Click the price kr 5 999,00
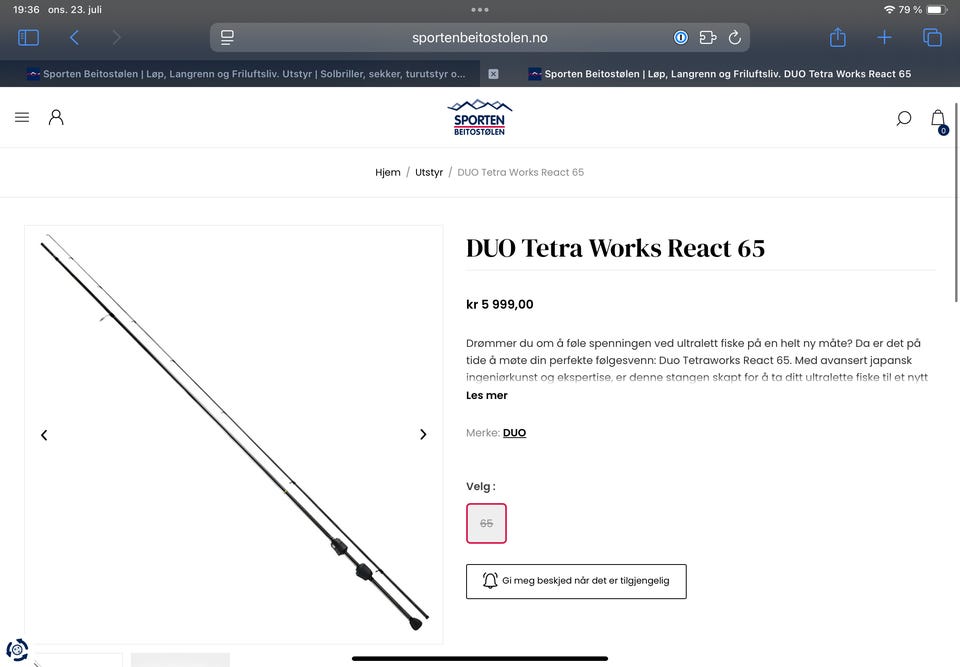960x667 pixels. point(500,304)
